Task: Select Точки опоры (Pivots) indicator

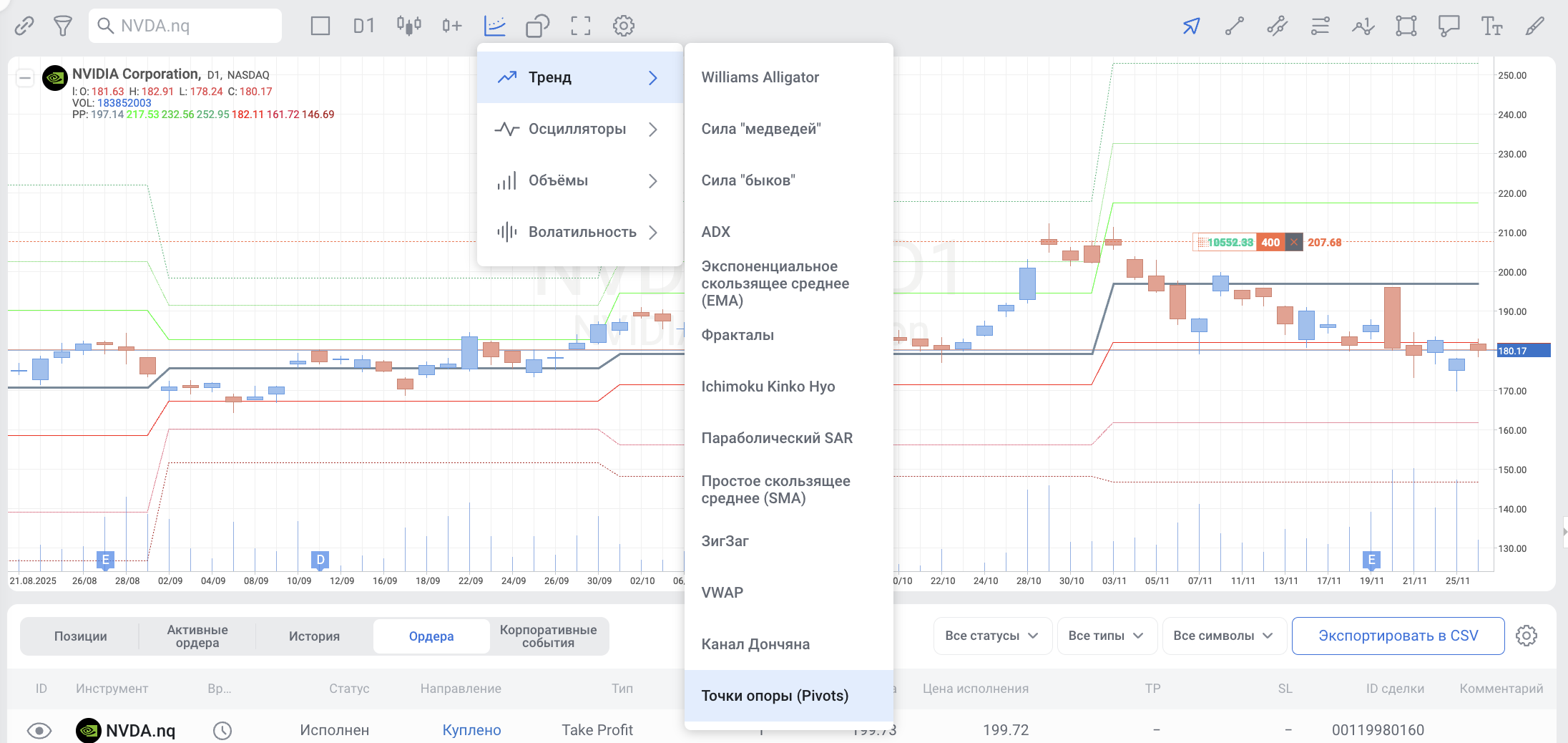Action: click(x=789, y=696)
